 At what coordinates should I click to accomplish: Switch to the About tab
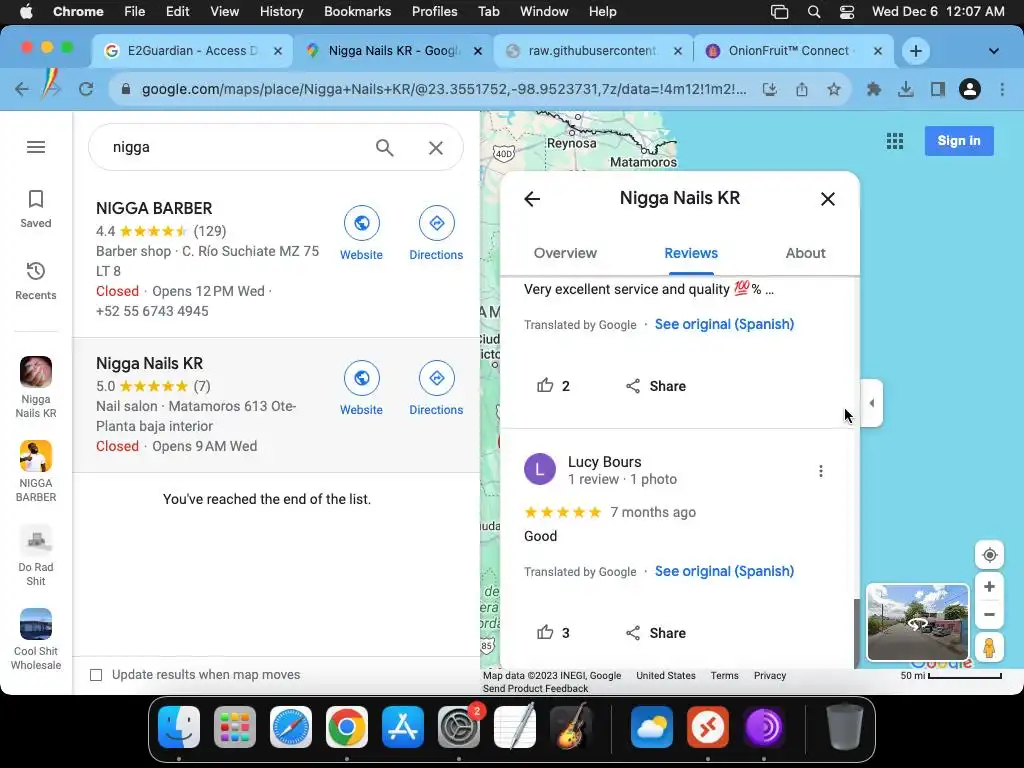tap(805, 253)
